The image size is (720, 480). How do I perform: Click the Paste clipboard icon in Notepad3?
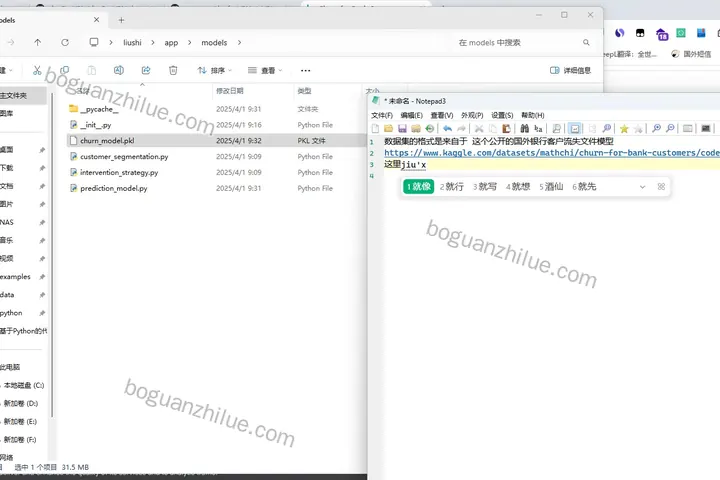pyautogui.click(x=506, y=129)
